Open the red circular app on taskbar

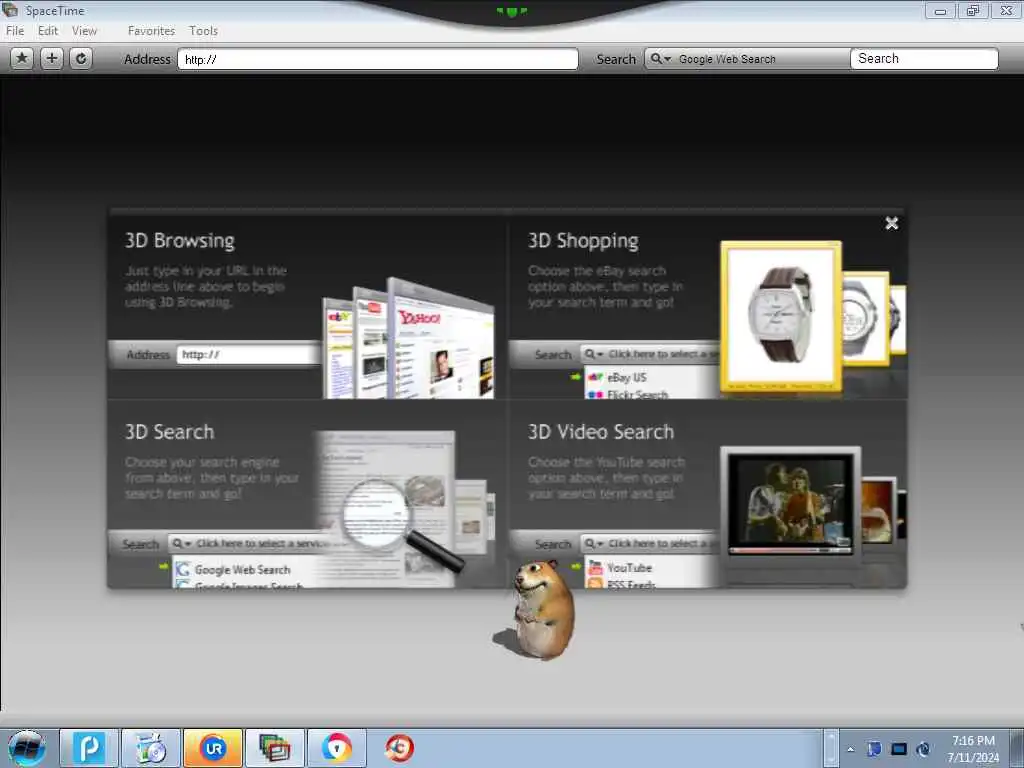pos(399,748)
